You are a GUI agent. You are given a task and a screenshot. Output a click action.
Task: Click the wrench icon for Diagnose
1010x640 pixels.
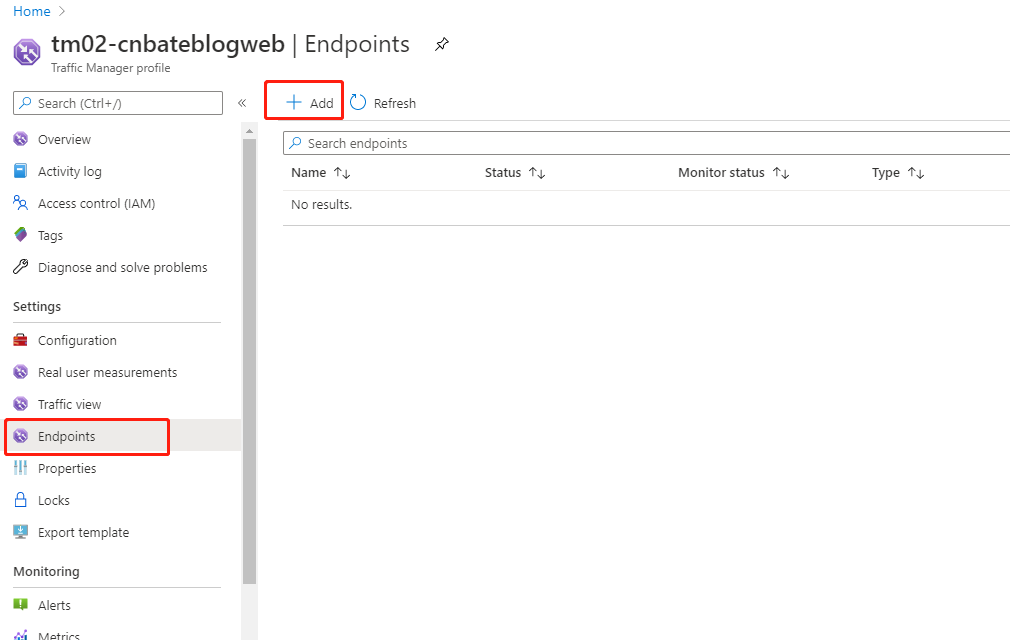click(21, 267)
